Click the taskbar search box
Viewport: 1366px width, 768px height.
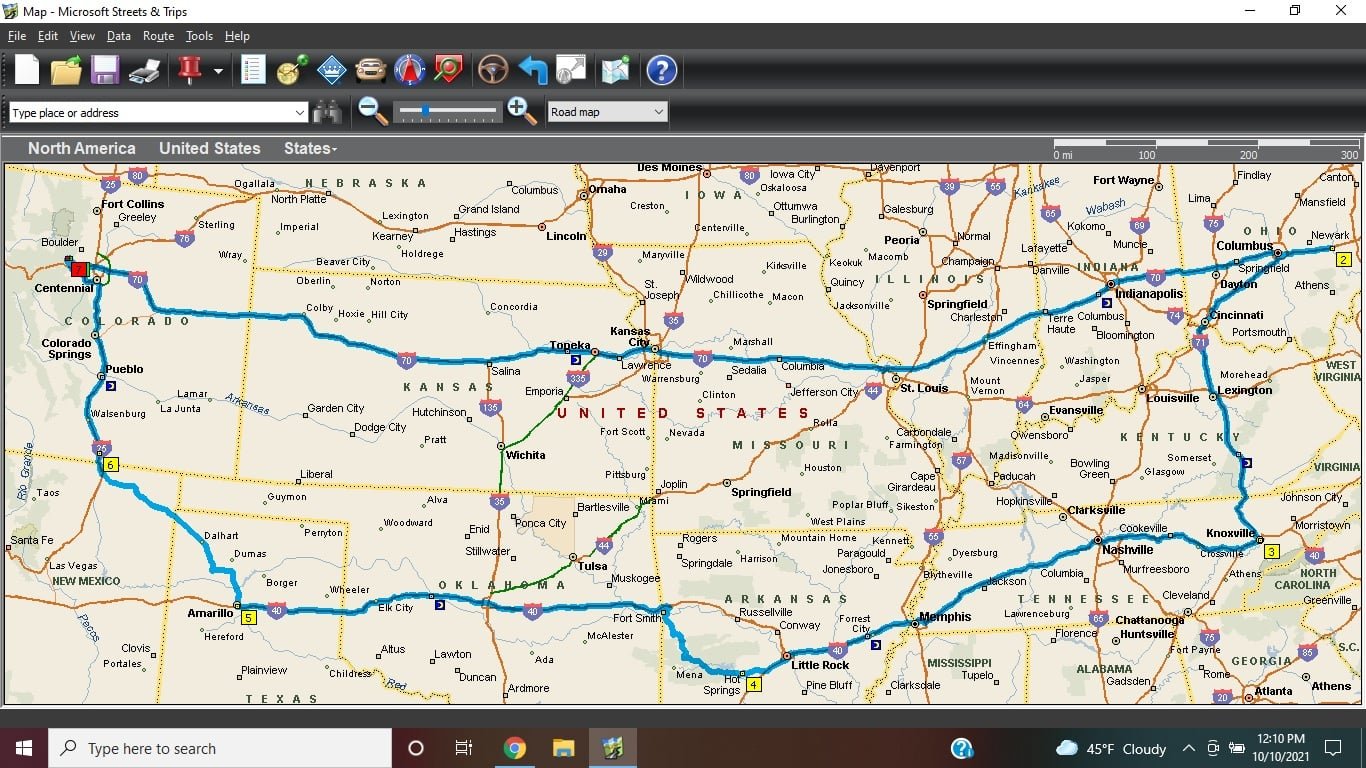220,748
